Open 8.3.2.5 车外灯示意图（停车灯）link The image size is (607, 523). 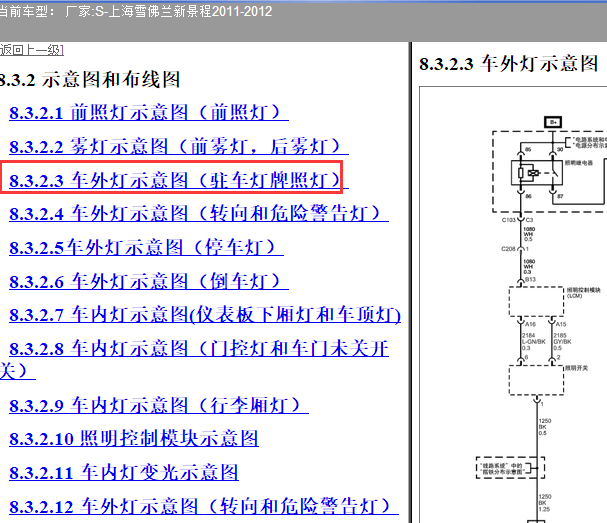tap(146, 247)
